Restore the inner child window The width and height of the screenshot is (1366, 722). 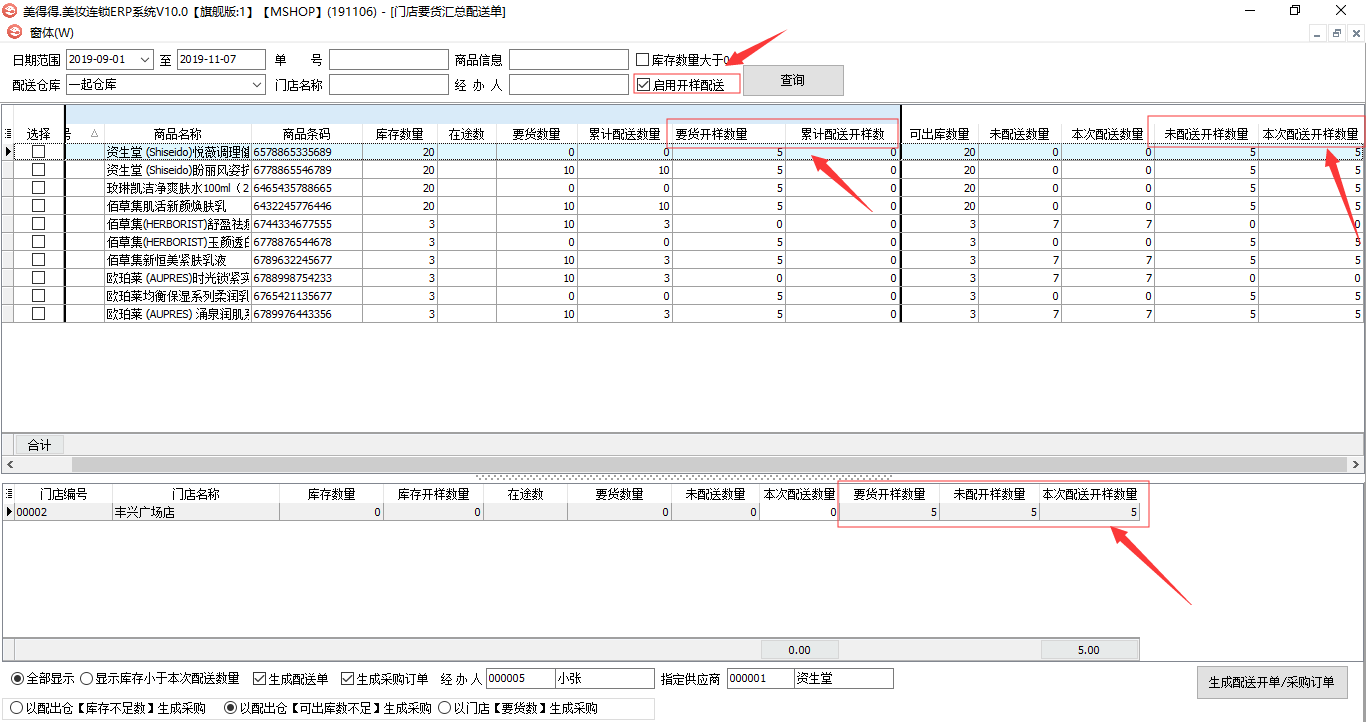coord(1337,33)
